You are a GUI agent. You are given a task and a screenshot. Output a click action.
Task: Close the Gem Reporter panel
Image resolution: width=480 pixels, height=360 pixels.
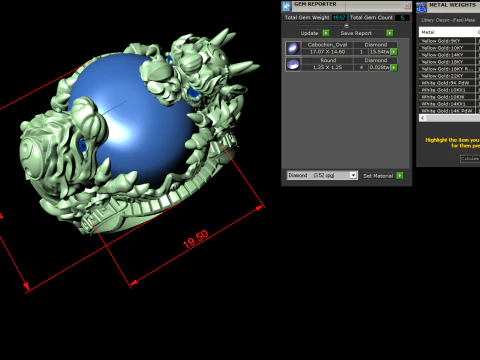coord(407,6)
